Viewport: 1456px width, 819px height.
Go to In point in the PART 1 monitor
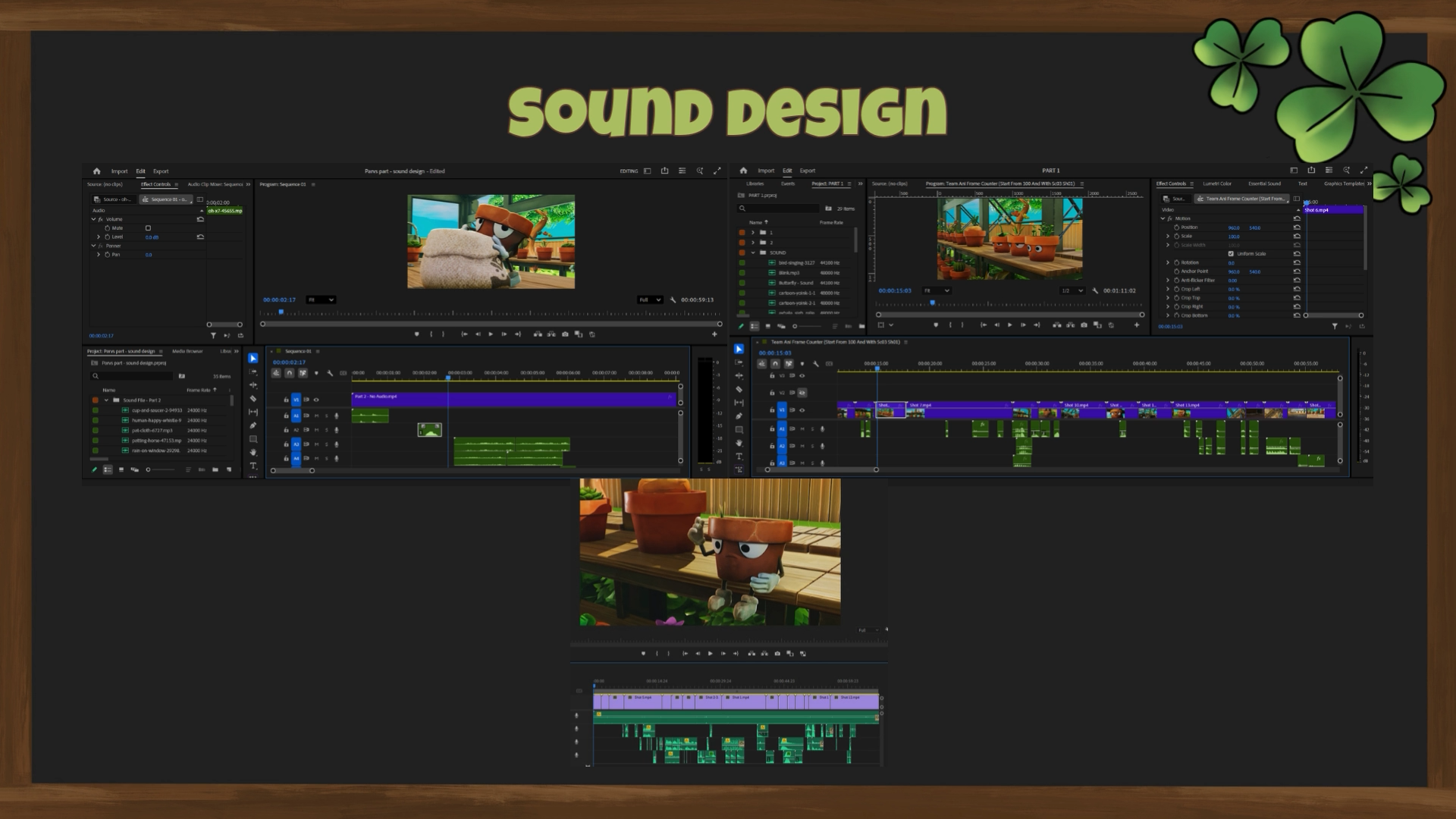pos(984,325)
